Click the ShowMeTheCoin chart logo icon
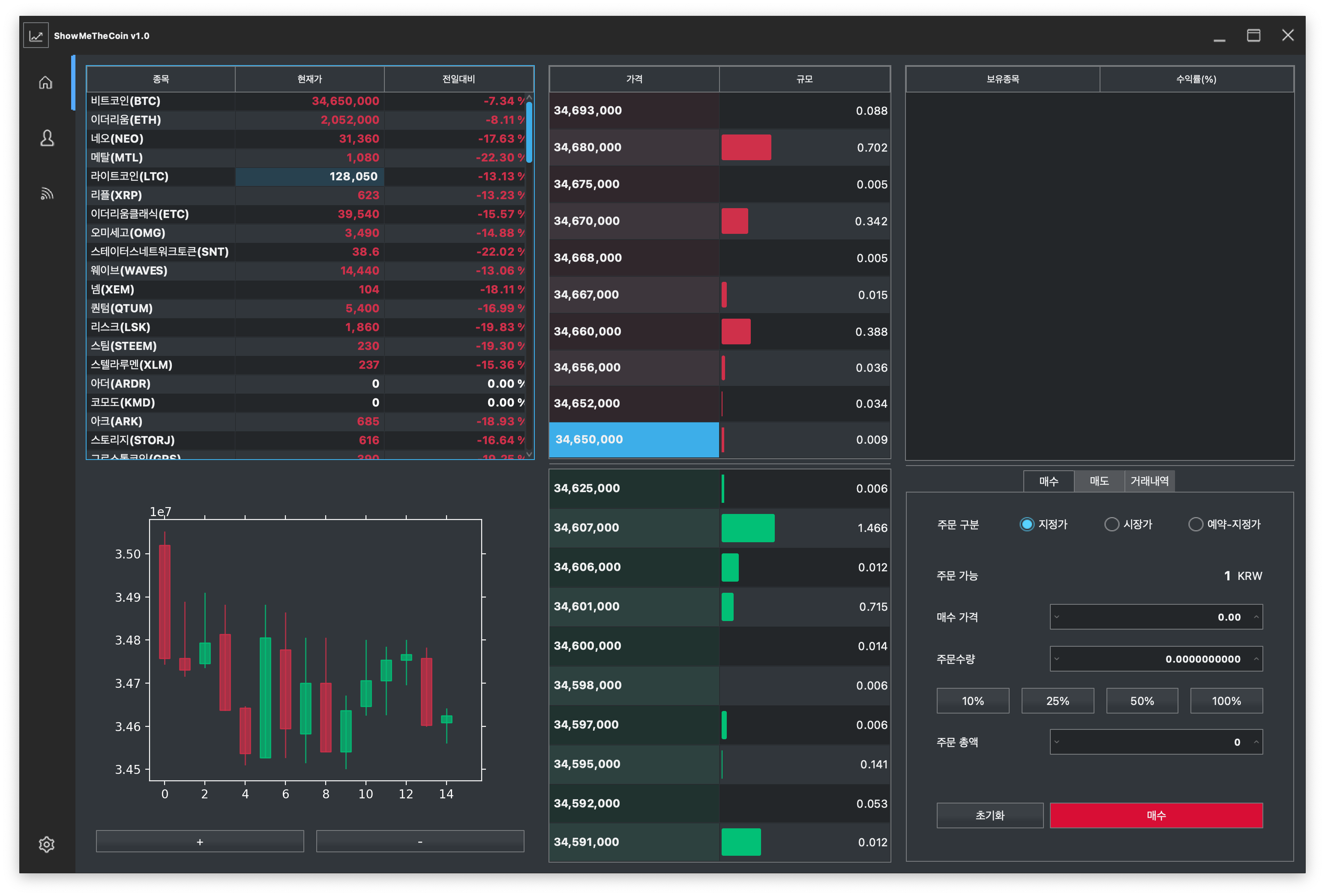1325x896 pixels. 36,36
